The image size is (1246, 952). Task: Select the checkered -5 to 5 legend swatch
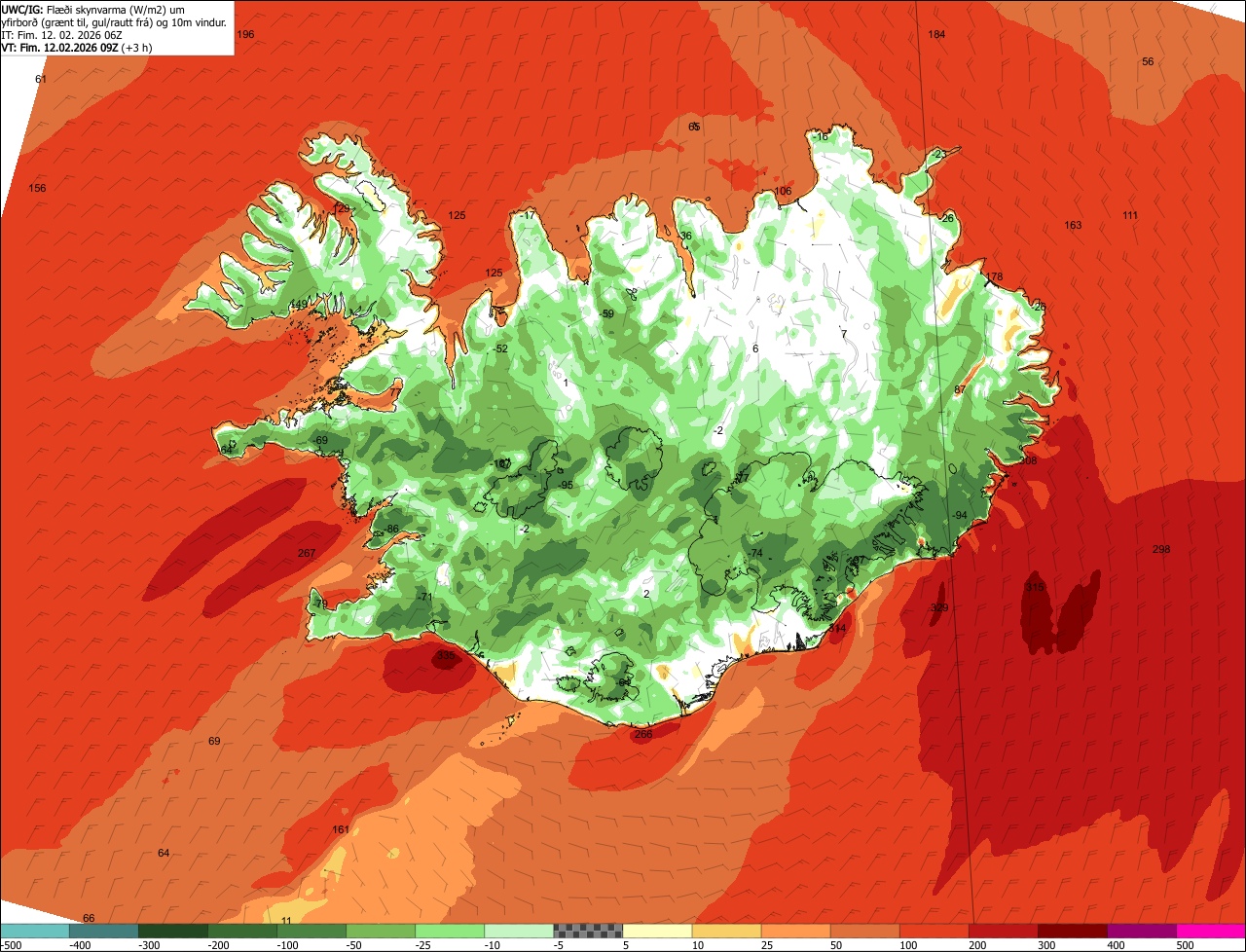588,931
